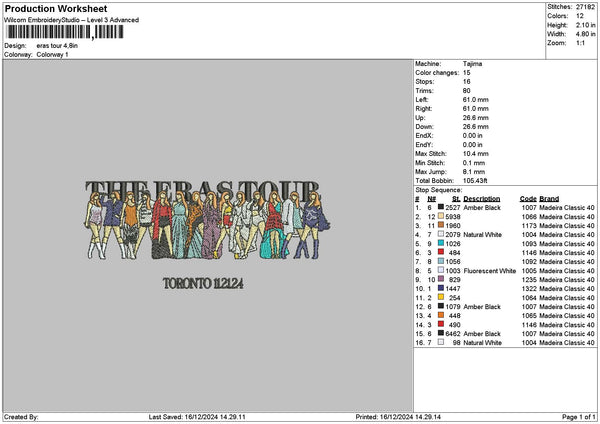Viewport: 600px width, 424px height.
Task: Click the 'Brand' column header
Action: click(x=549, y=199)
